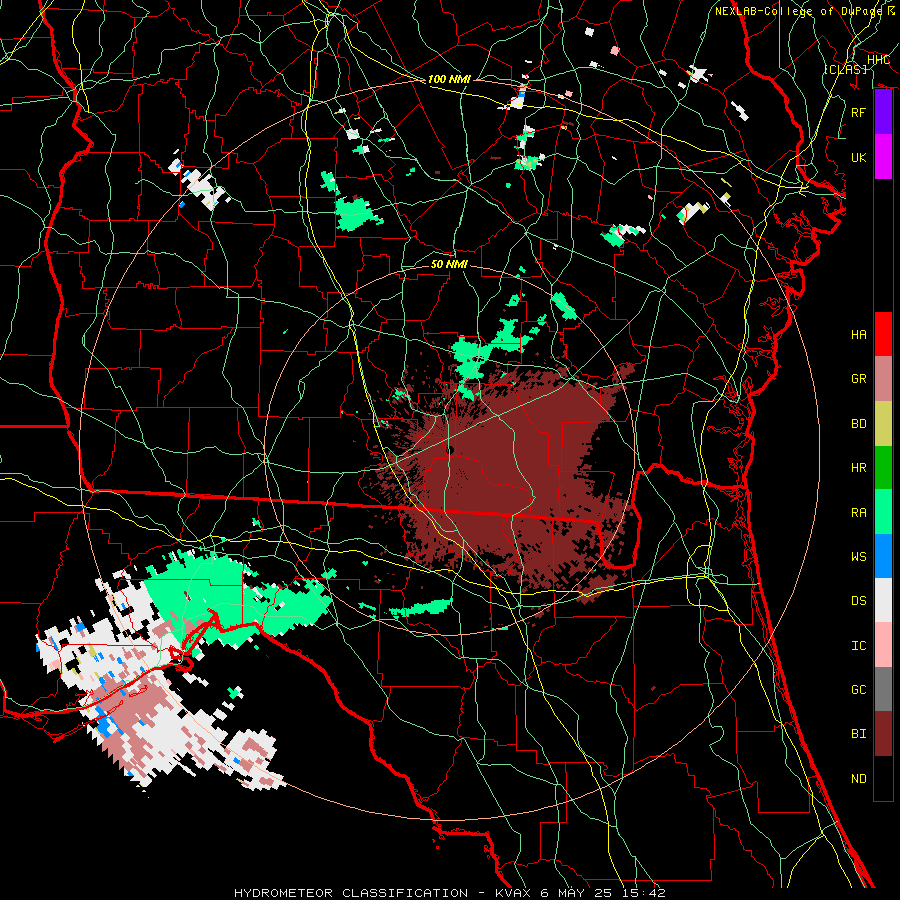This screenshot has width=900, height=900.
Task: Click the GC gray legend swatch
Action: [x=883, y=689]
